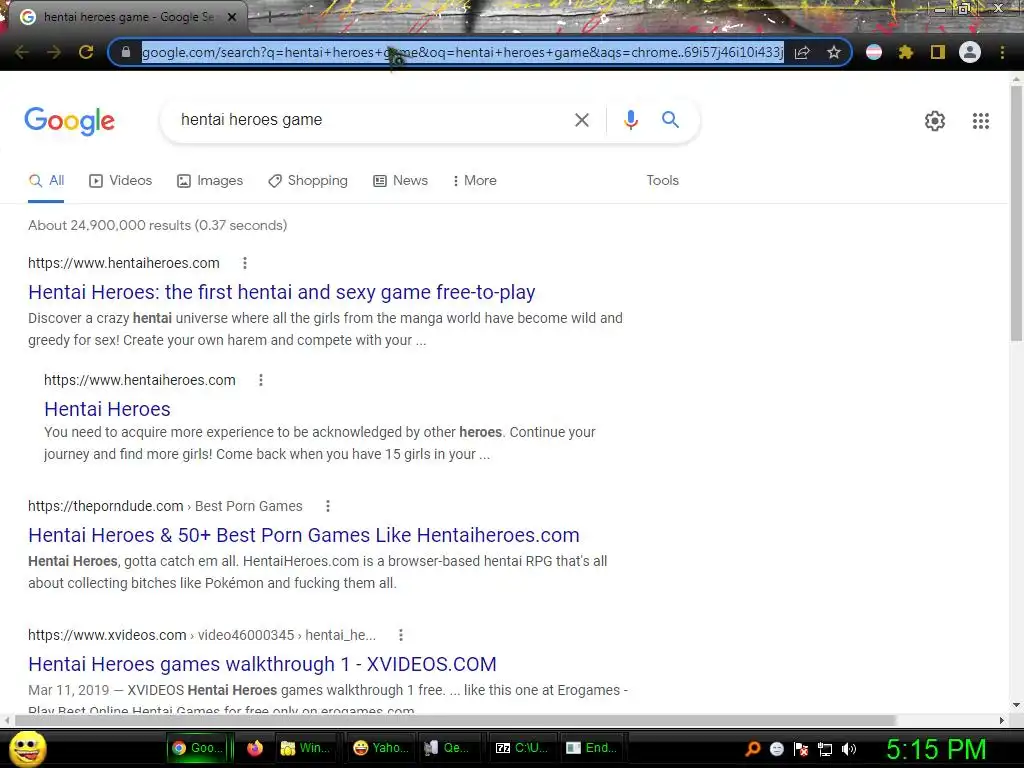Open the Chrome profile avatar menu

click(970, 52)
